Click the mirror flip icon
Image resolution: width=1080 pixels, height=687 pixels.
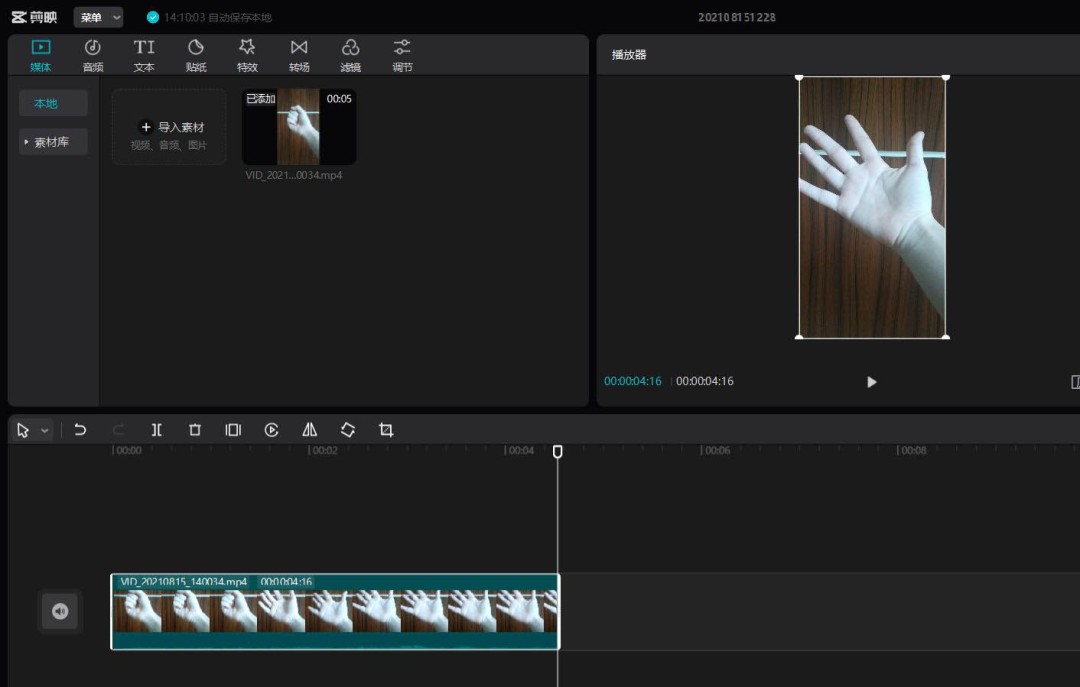[x=310, y=430]
